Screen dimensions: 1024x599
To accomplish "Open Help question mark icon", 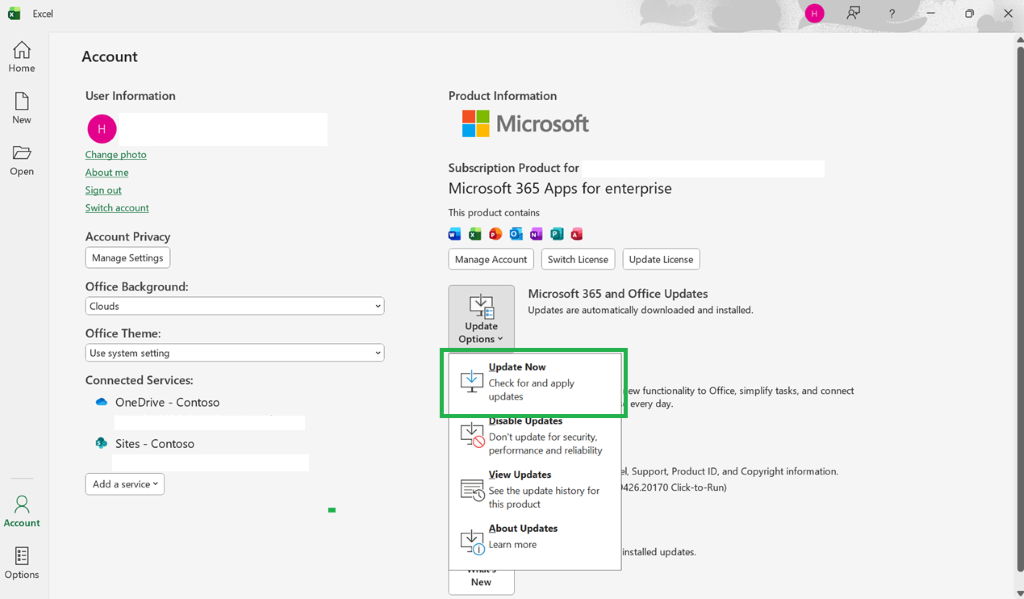I will click(891, 13).
